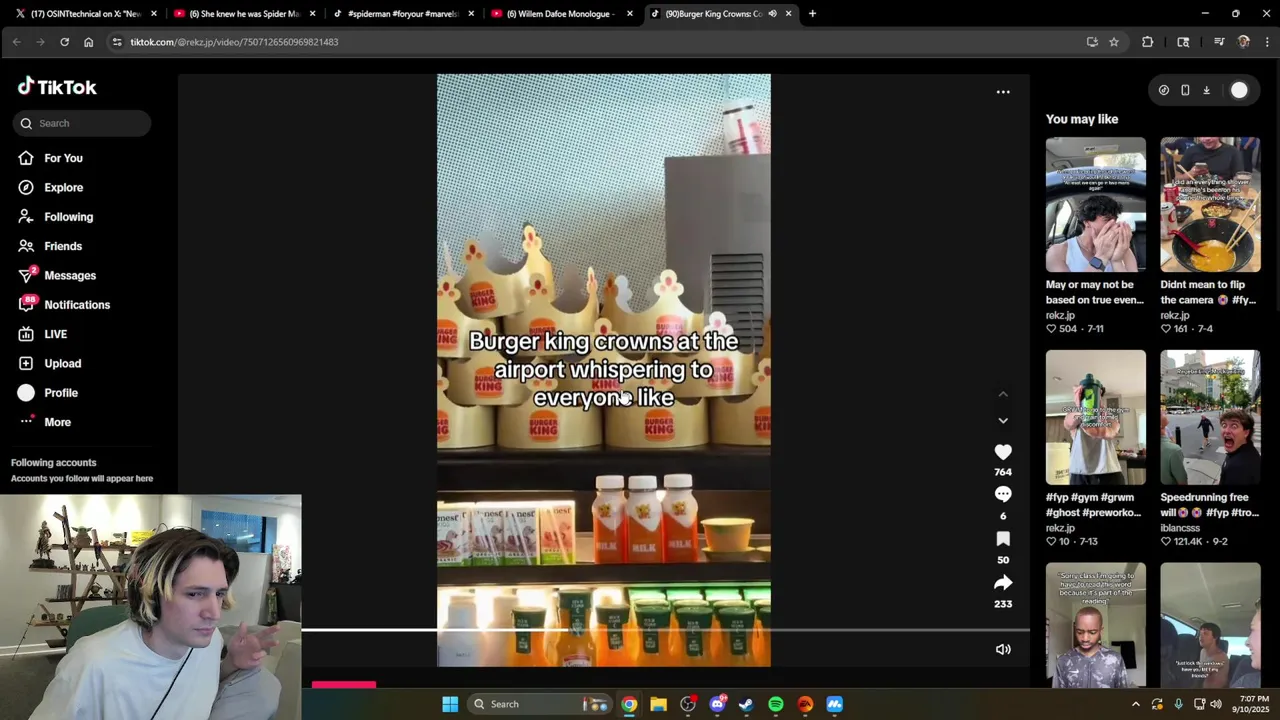Screen dimensions: 1280x720
Task: Open Spotify from the taskbar
Action: [776, 704]
